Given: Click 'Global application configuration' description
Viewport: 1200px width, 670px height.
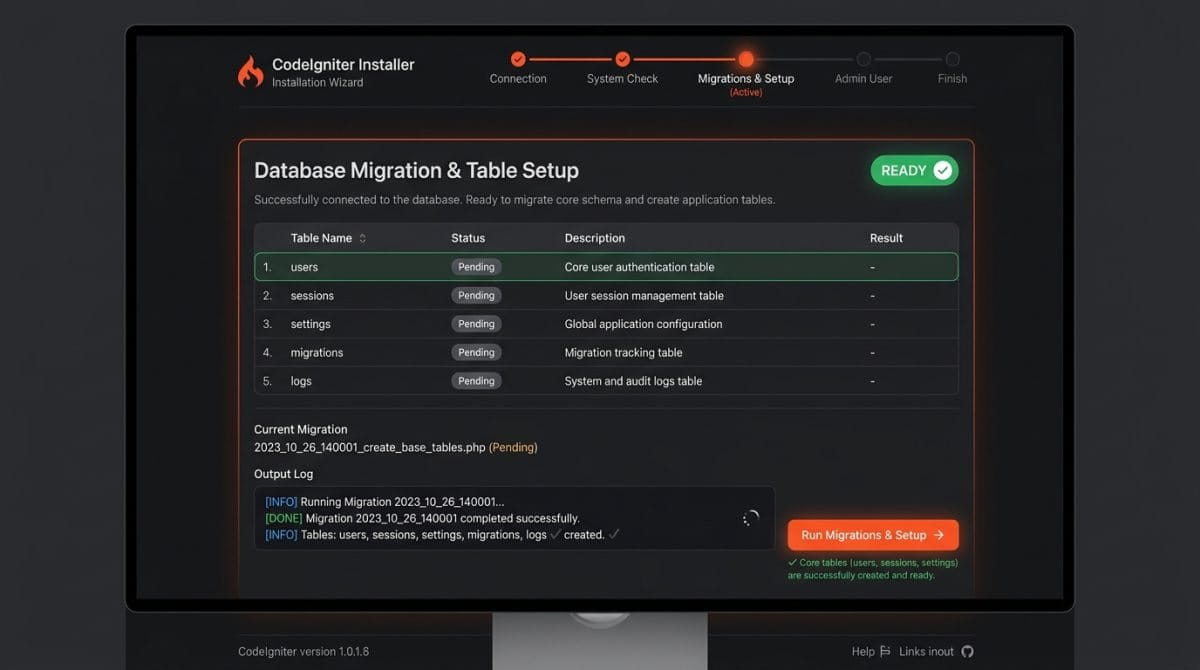Looking at the screenshot, I should [643, 324].
